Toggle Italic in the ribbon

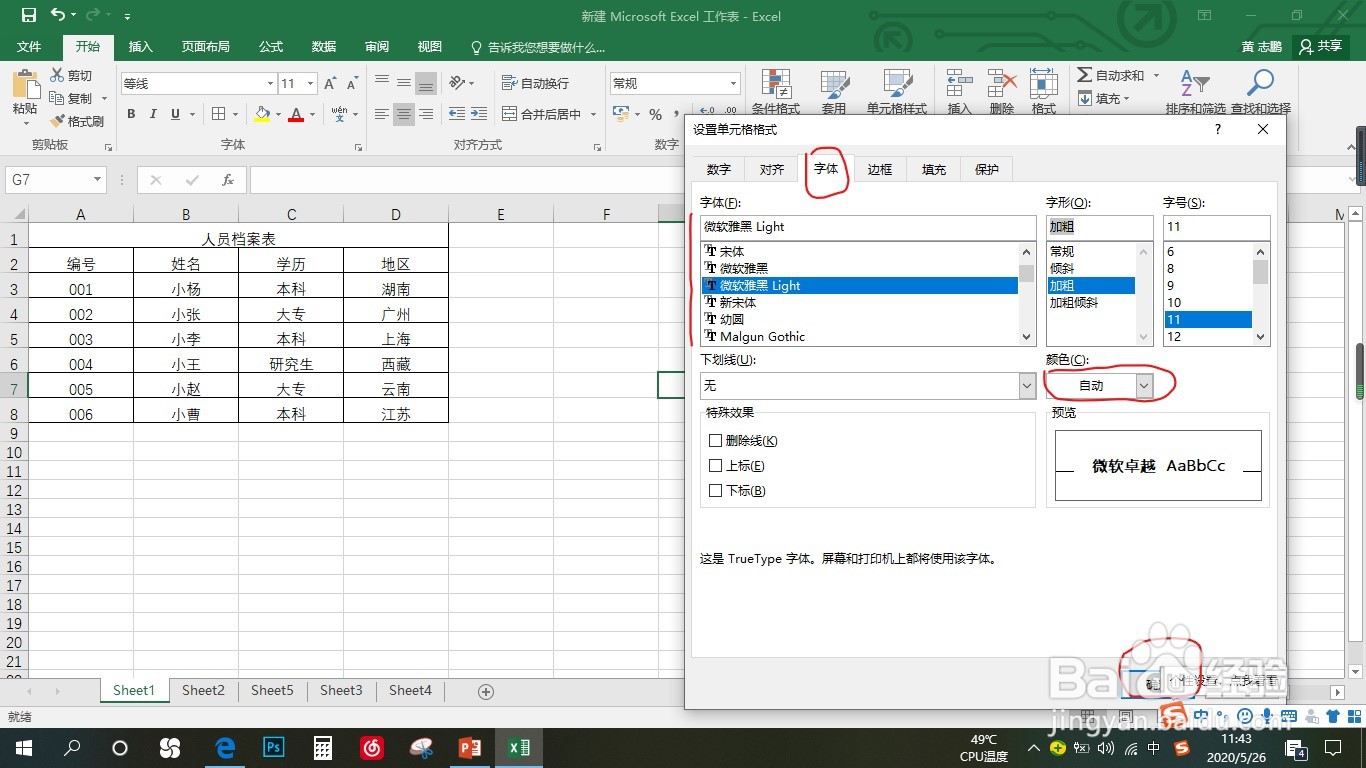(x=153, y=114)
